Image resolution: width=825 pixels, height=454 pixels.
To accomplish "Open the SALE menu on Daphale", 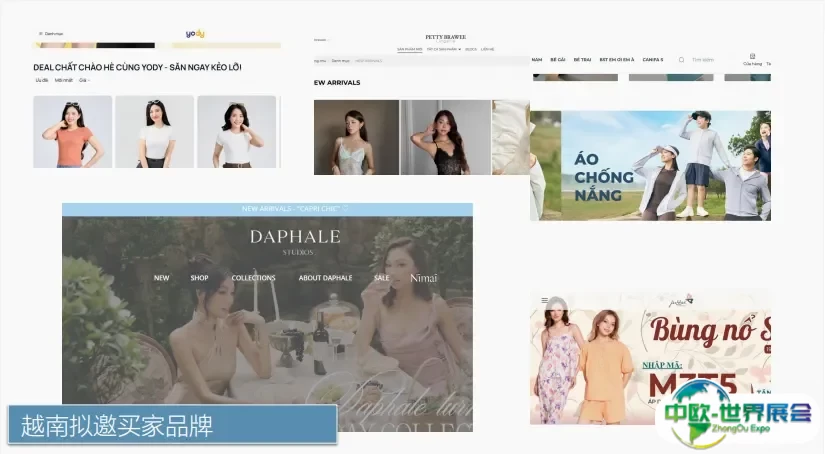I will pos(381,278).
